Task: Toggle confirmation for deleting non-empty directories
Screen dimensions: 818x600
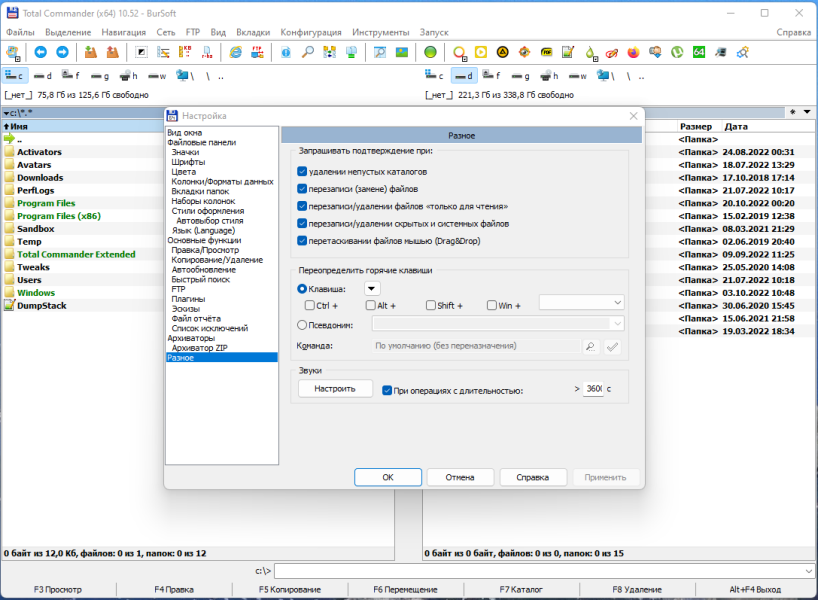Action: [302, 171]
